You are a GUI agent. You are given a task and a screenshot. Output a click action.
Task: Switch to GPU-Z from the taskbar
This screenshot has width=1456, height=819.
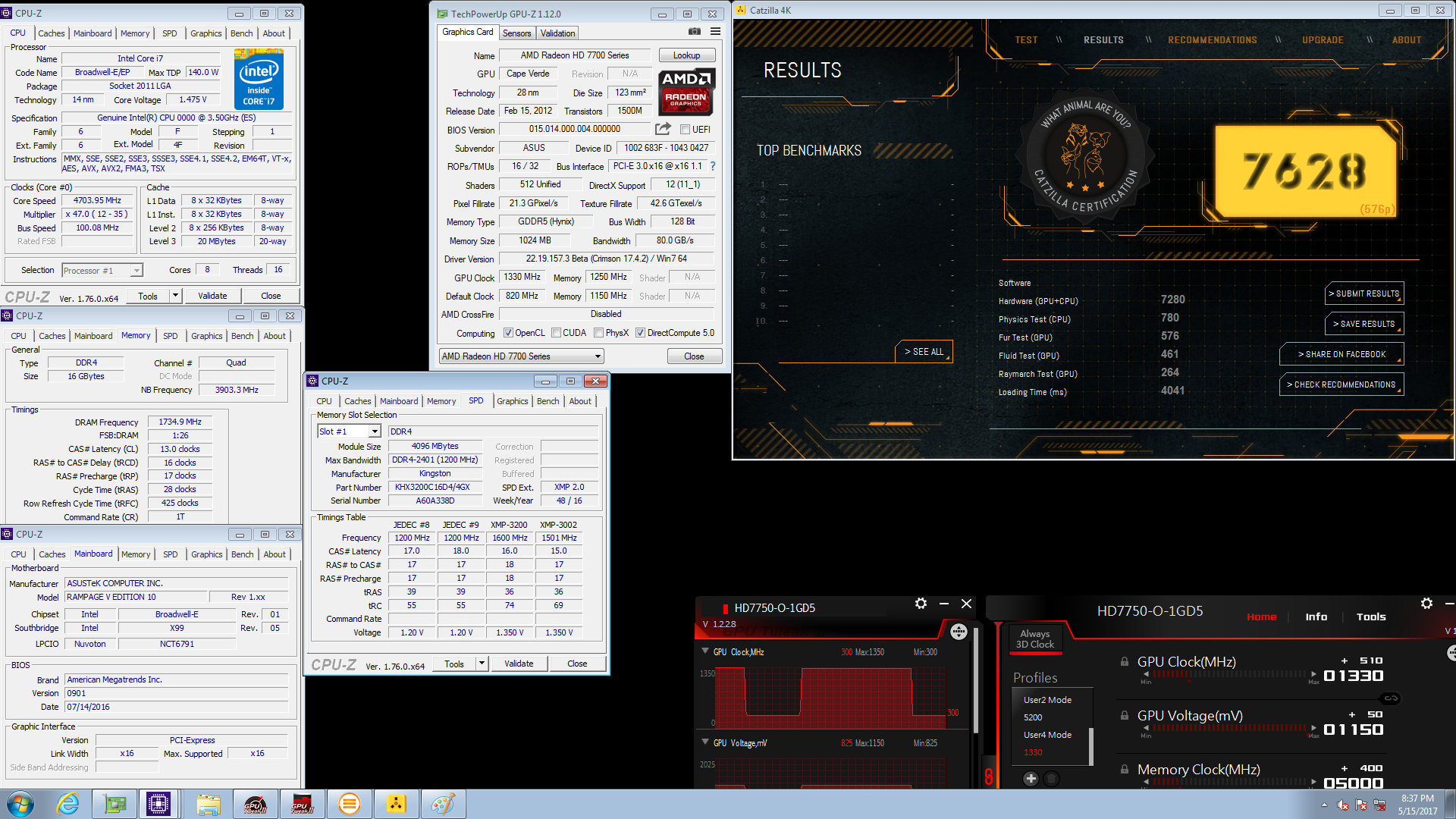pos(115,804)
